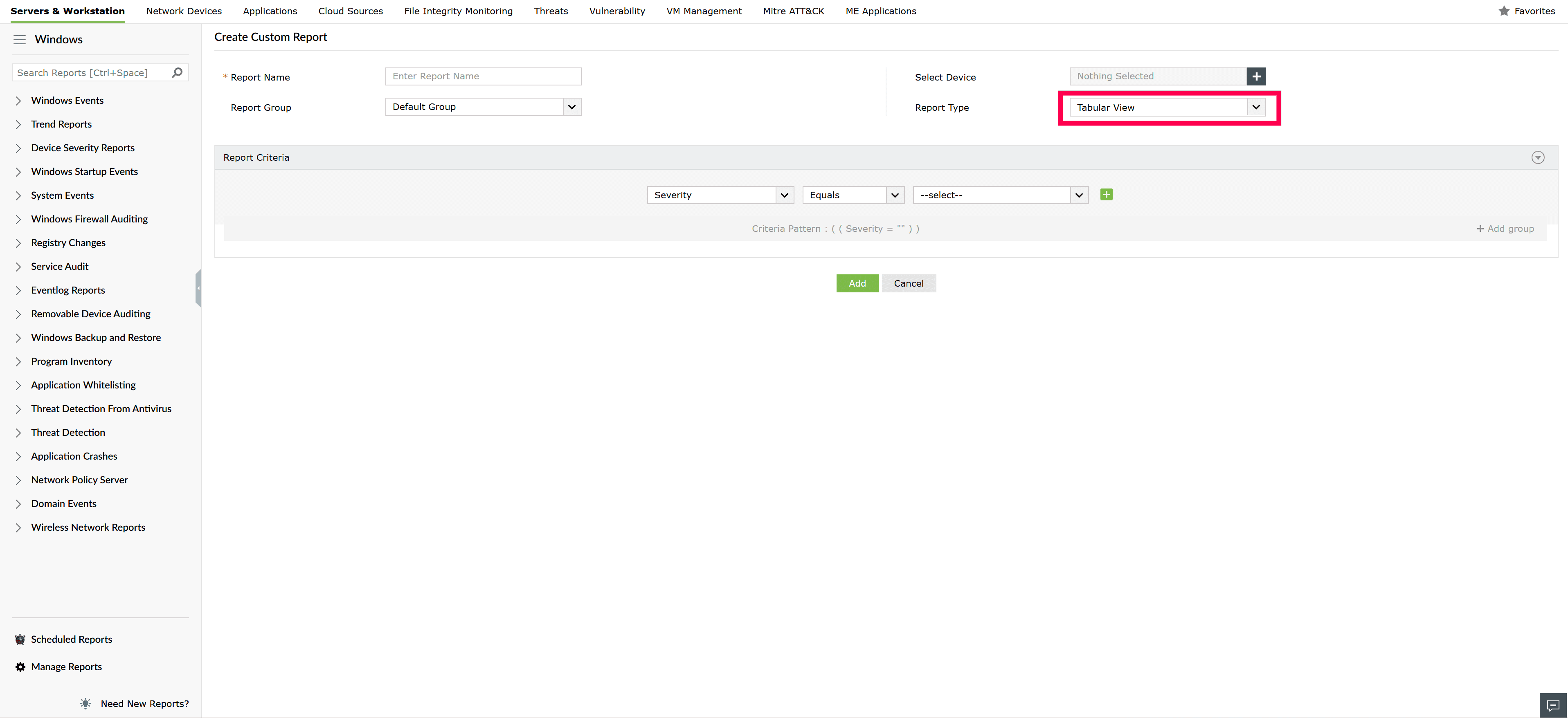This screenshot has height=718, width=1568.
Task: Open the hamburger navigation menu
Action: tap(20, 39)
